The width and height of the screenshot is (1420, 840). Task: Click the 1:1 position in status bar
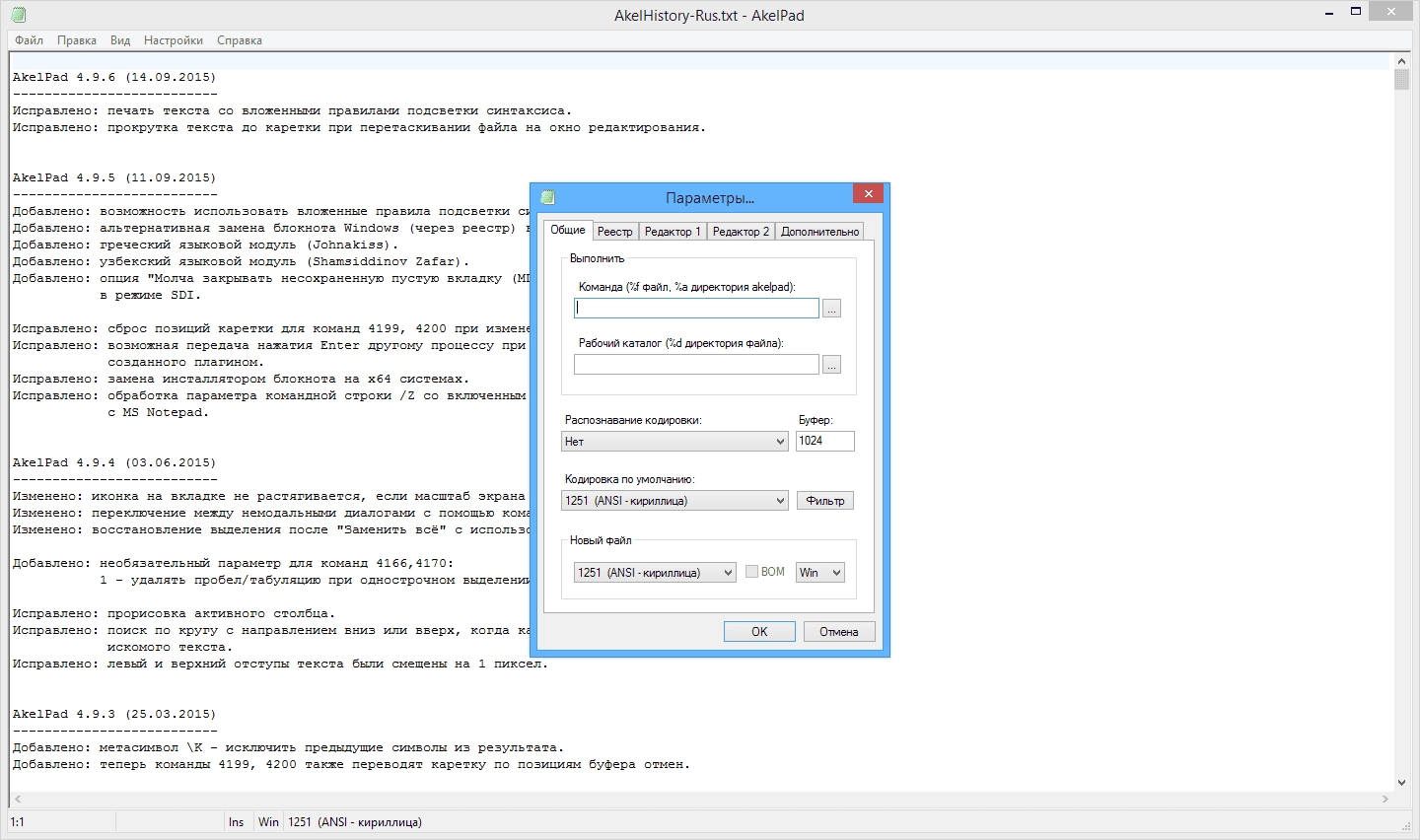pos(18,822)
